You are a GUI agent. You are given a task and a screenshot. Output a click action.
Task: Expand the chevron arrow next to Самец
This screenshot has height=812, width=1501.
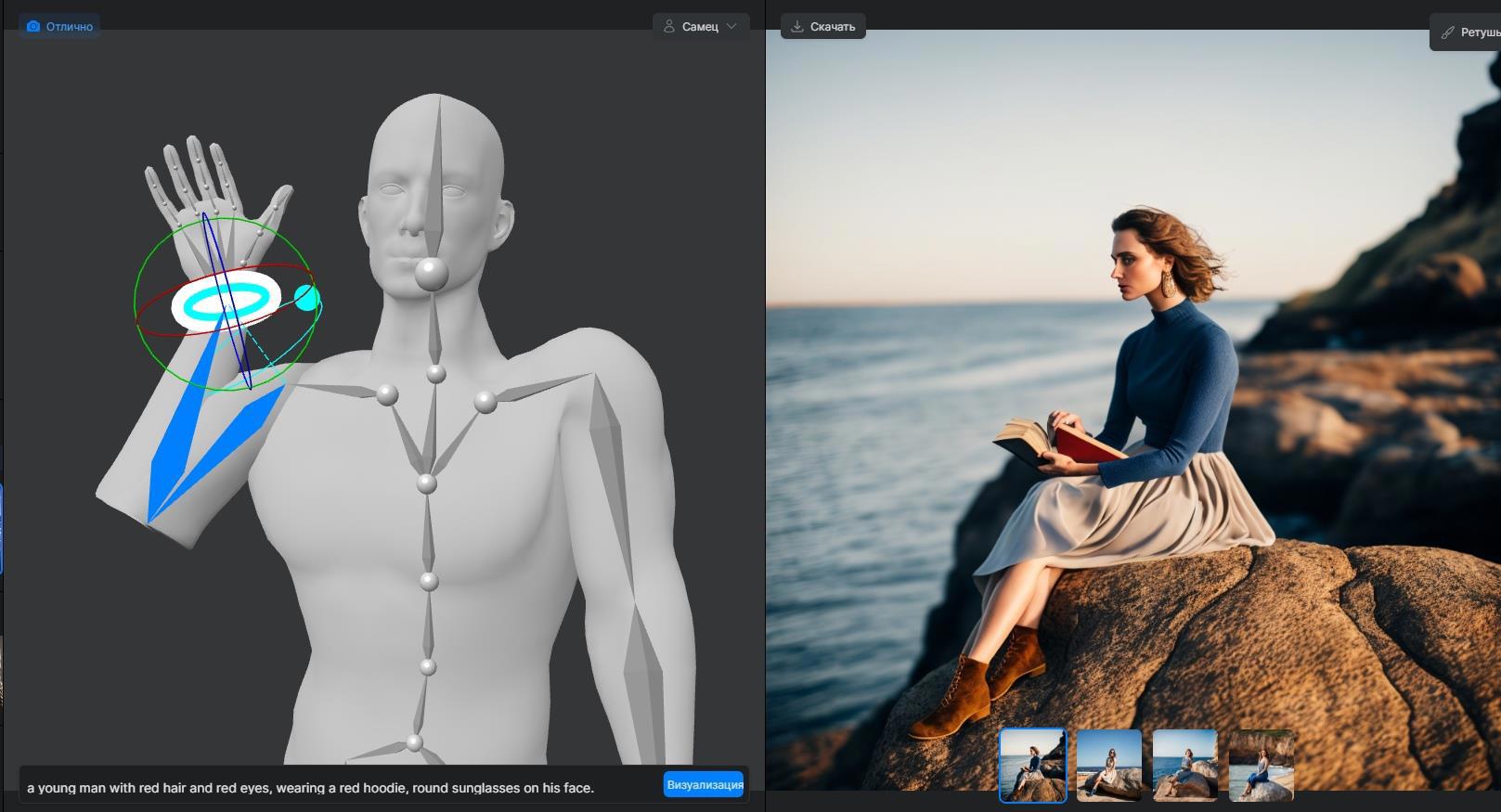[x=731, y=27]
